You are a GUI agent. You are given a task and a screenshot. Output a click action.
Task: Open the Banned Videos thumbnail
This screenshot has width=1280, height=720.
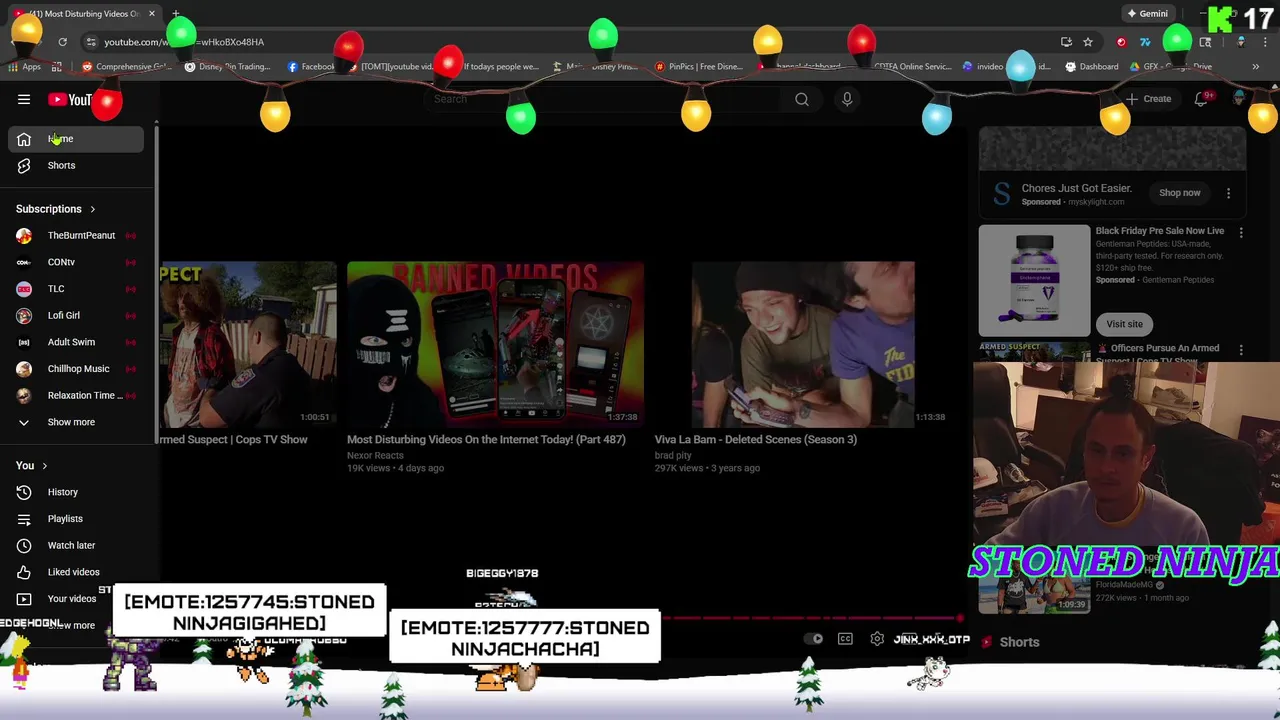point(495,344)
